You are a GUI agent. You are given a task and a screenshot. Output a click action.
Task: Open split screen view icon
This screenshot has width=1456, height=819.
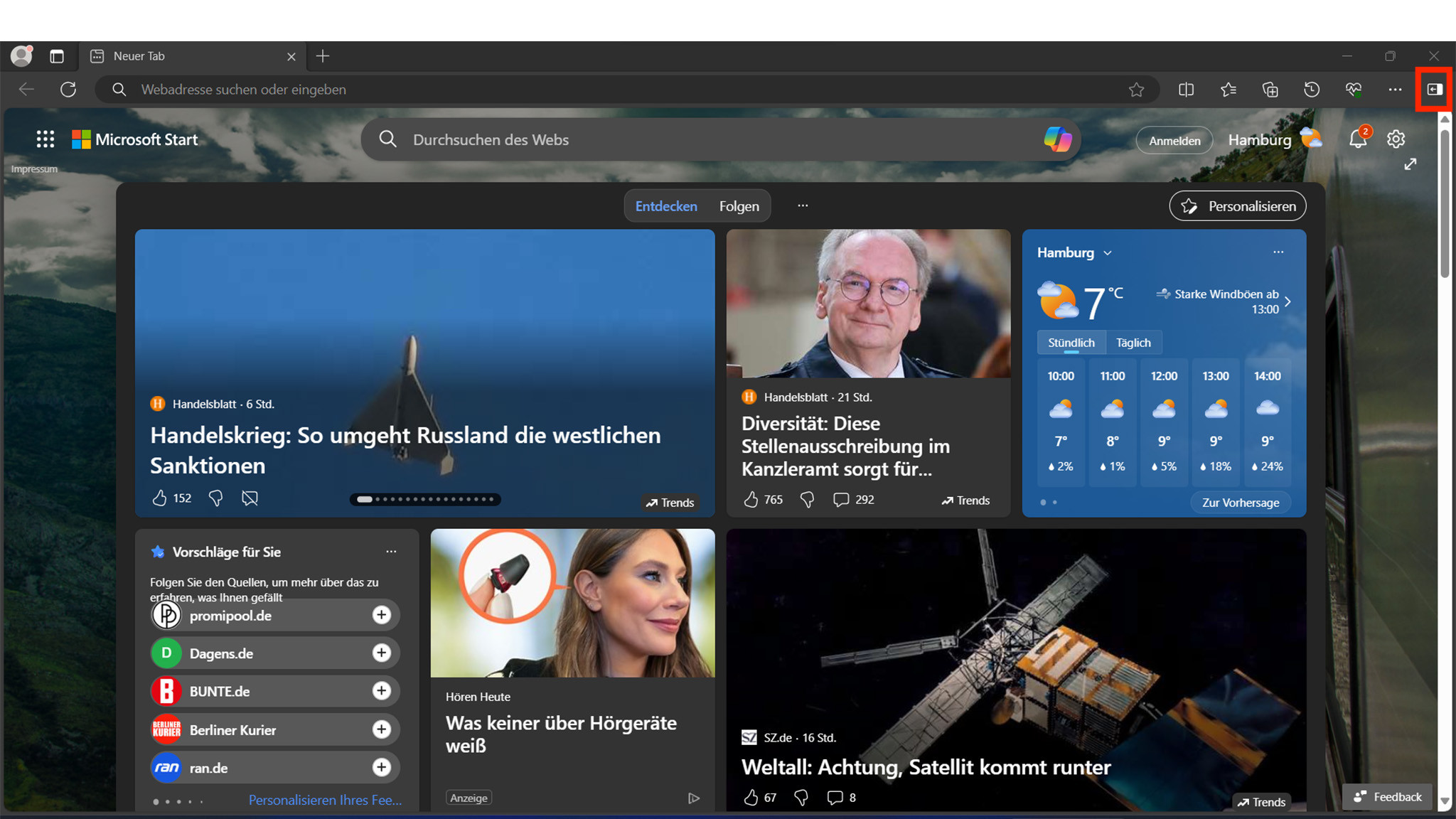point(1186,90)
